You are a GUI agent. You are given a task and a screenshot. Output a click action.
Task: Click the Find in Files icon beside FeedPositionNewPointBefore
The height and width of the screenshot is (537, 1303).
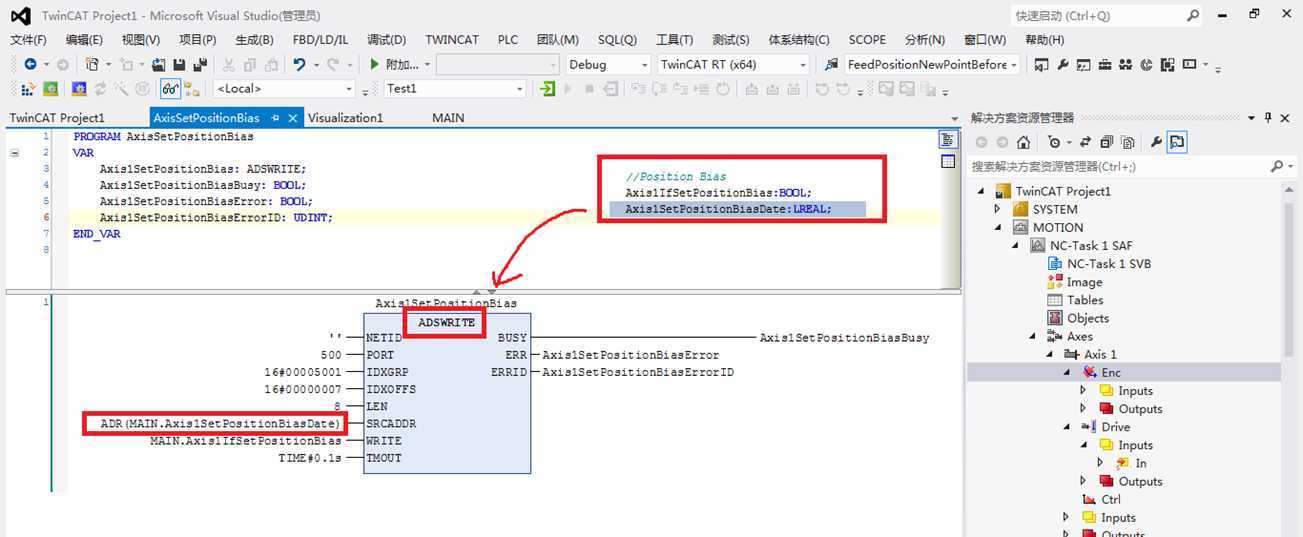[831, 64]
